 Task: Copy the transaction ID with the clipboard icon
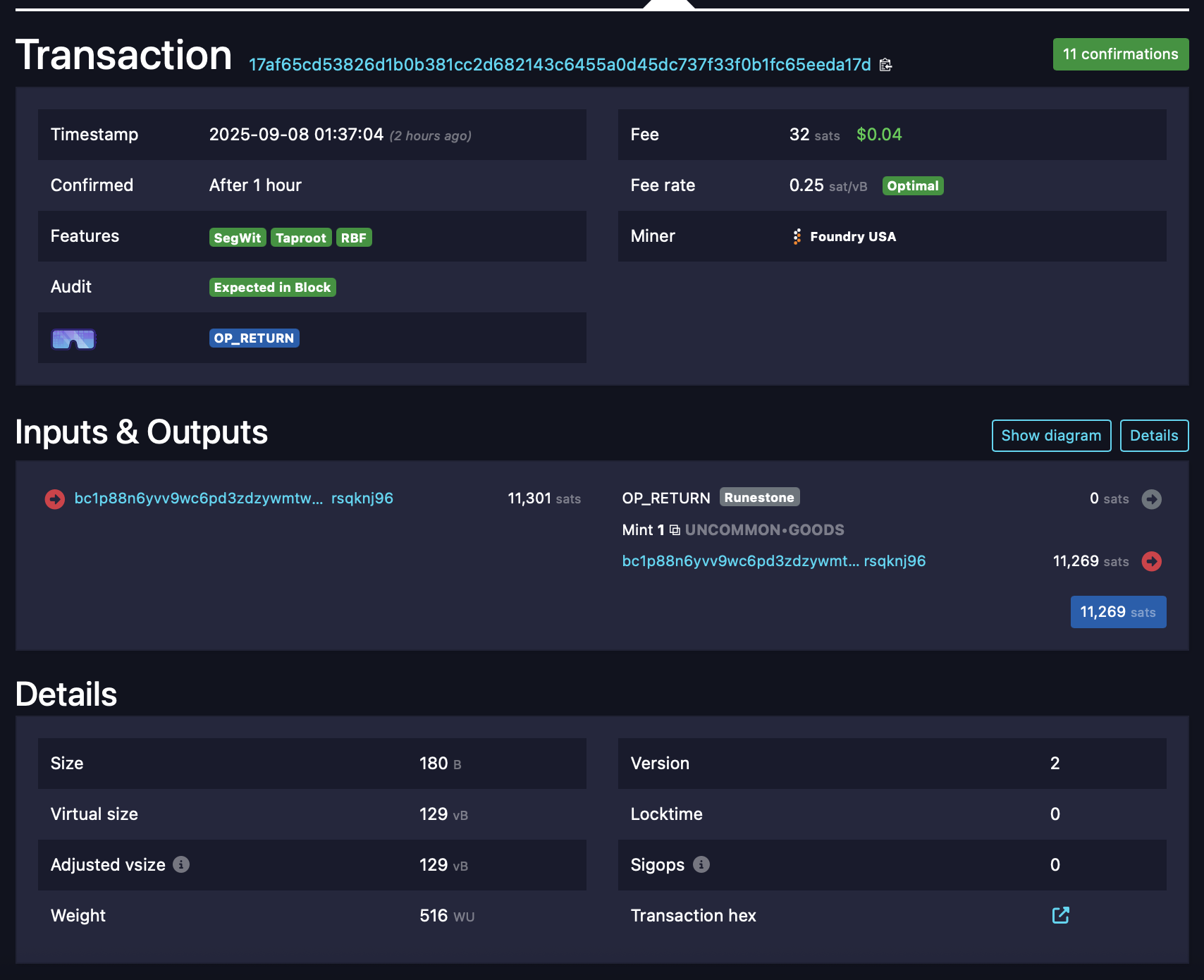(886, 65)
